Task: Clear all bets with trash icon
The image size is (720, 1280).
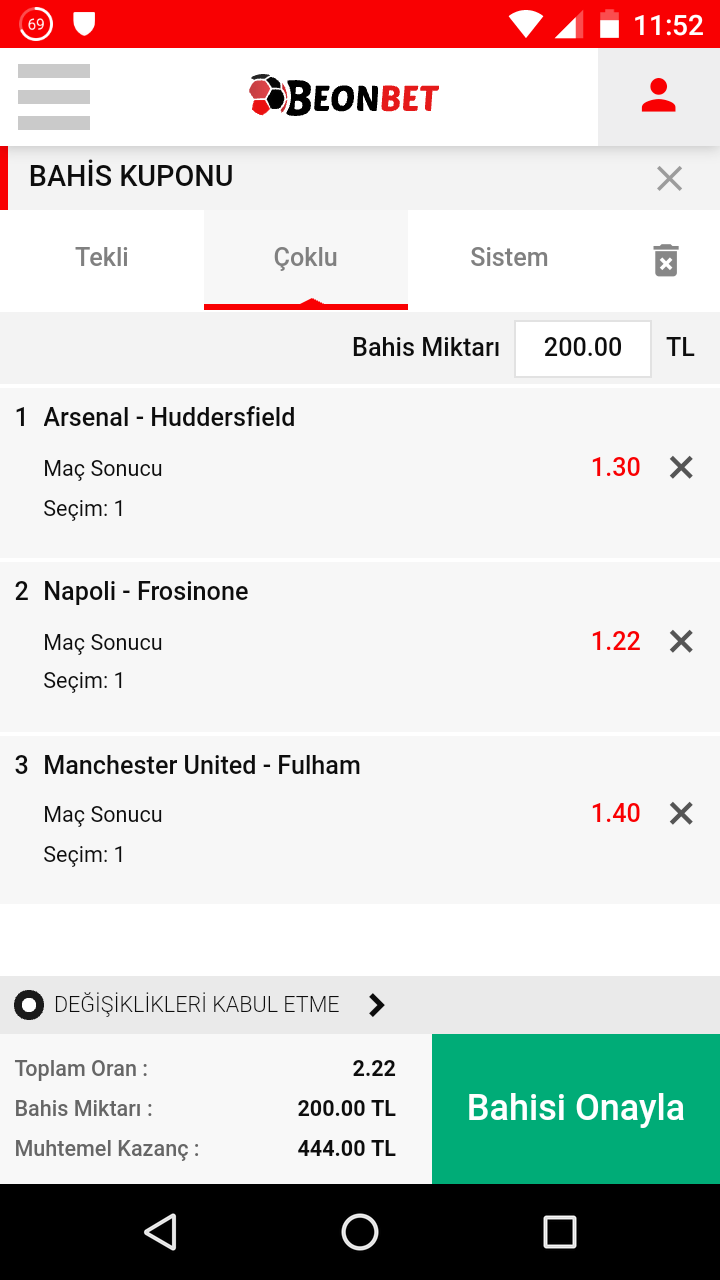Action: tap(666, 260)
